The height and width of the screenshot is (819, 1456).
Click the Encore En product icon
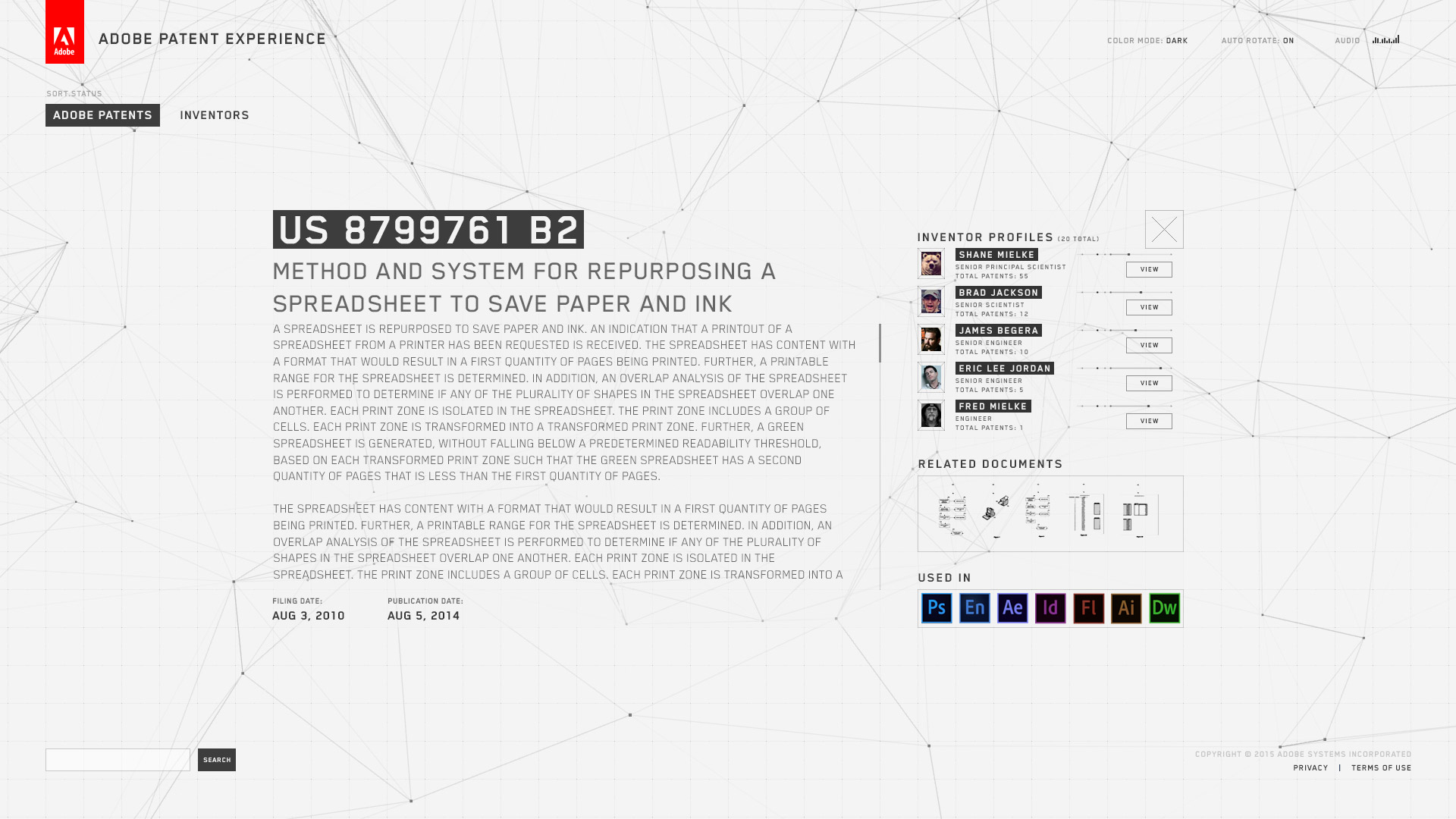tap(974, 608)
